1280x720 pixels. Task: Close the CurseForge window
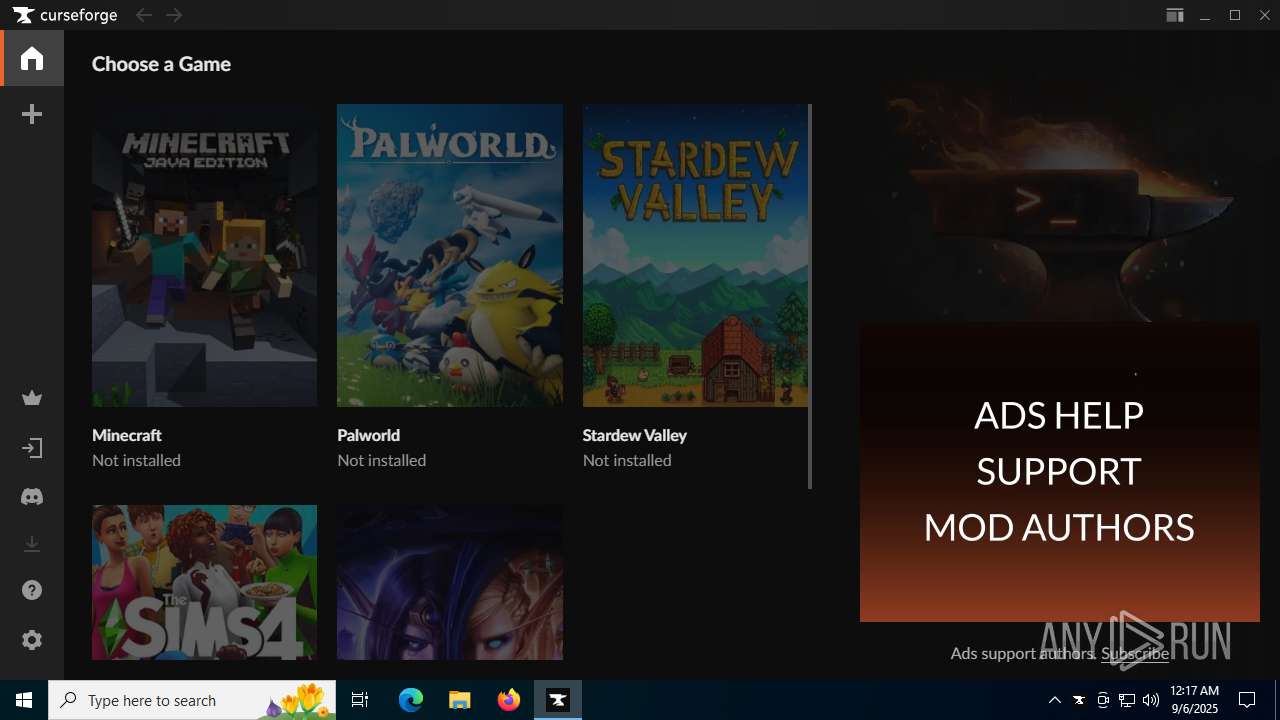click(x=1265, y=15)
